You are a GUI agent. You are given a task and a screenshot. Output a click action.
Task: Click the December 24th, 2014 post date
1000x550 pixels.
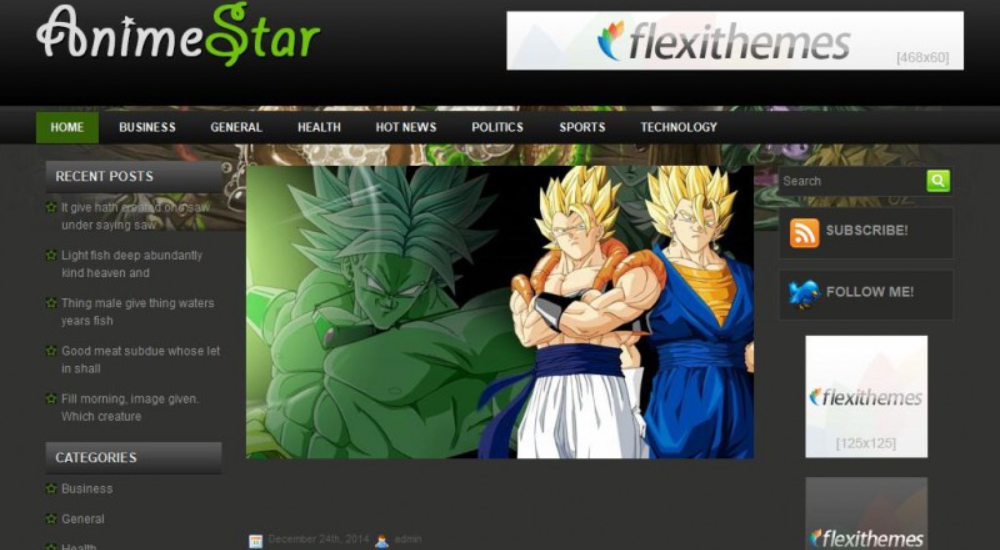pos(318,539)
